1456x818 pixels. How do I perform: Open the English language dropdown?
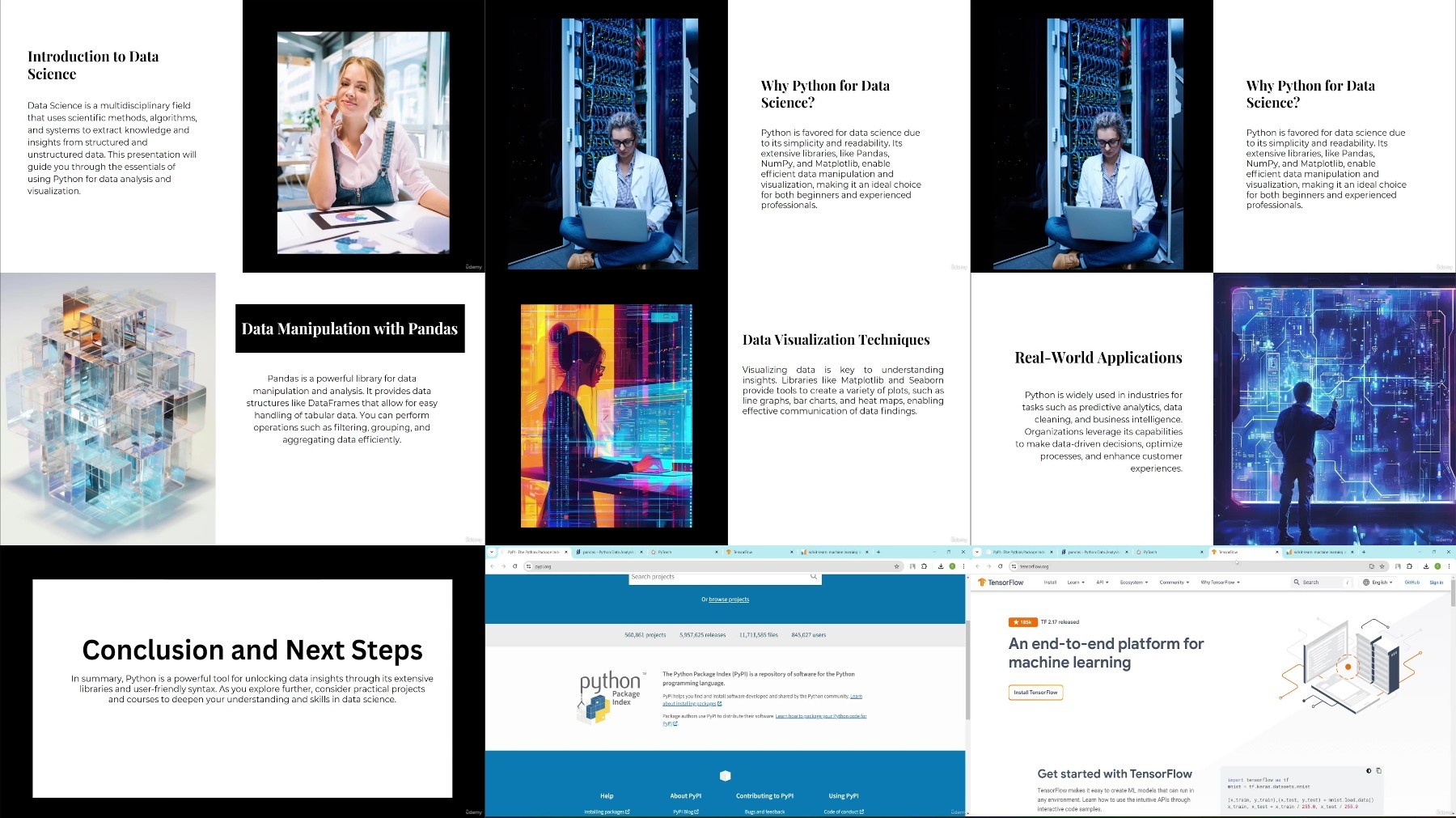point(1378,583)
